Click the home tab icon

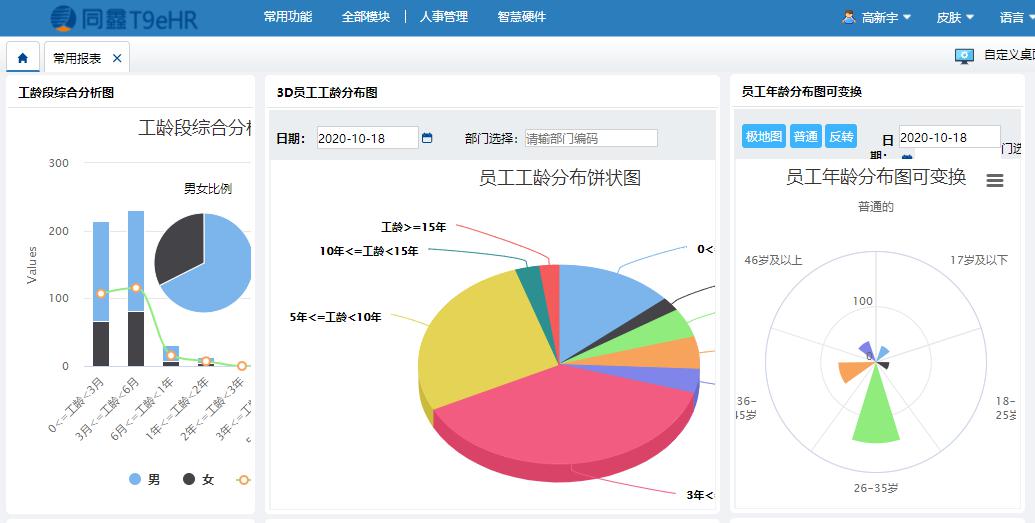click(23, 58)
